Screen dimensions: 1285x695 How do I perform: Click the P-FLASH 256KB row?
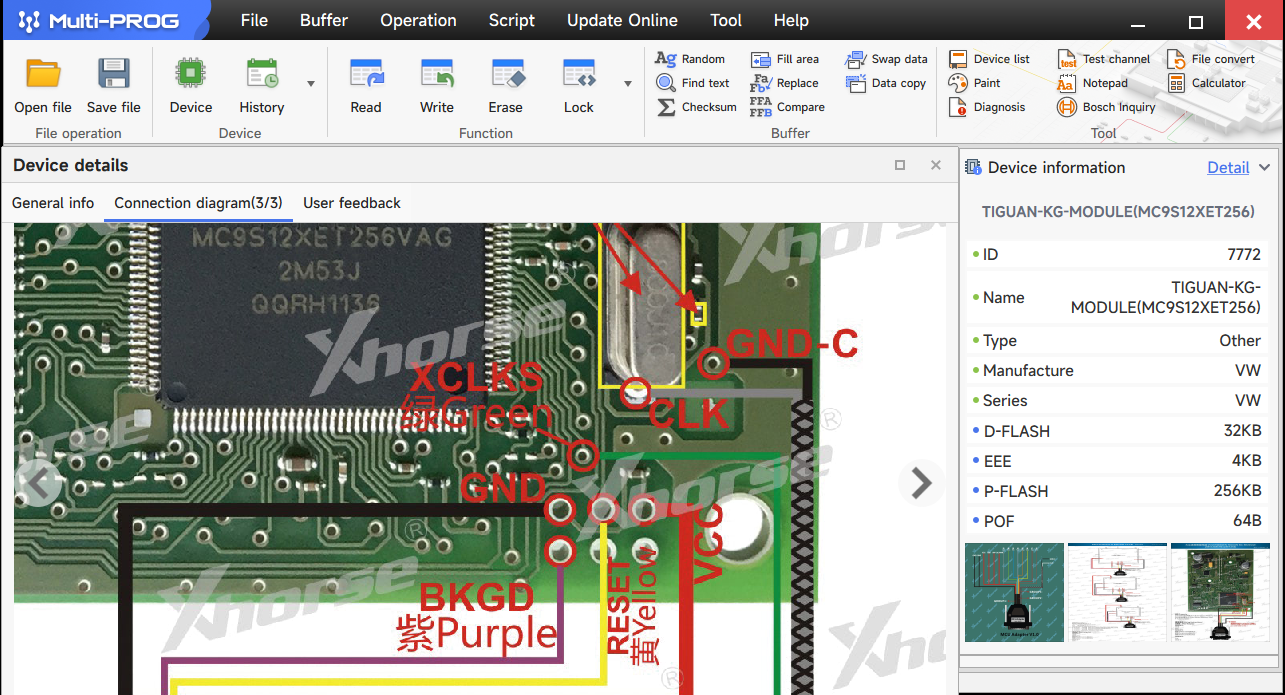1116,491
